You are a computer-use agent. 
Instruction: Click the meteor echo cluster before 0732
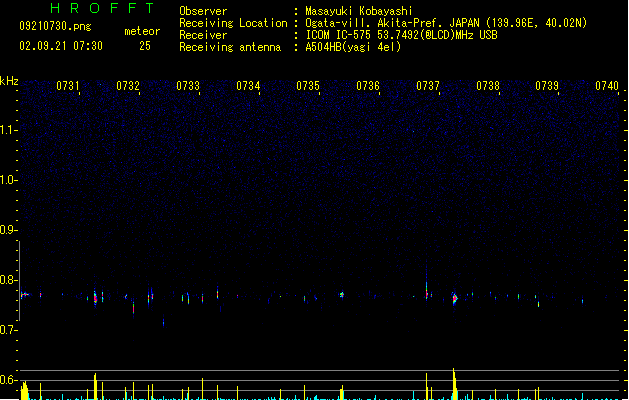pyautogui.click(x=95, y=298)
